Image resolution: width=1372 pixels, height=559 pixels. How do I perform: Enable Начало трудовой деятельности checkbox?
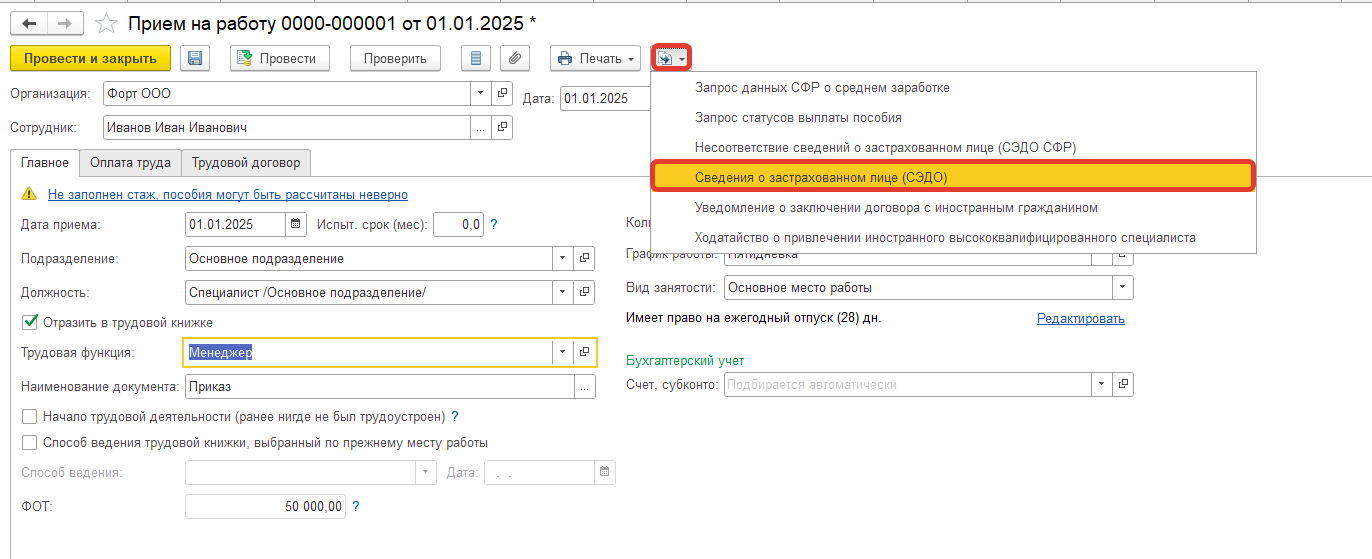(x=30, y=416)
